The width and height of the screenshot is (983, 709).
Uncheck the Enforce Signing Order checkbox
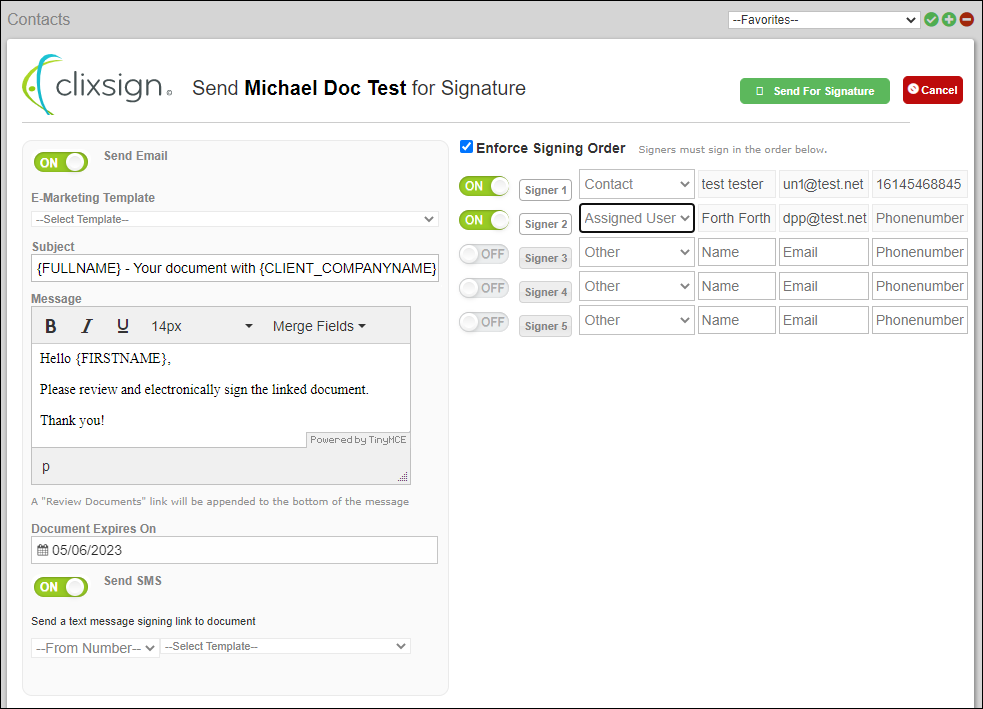[x=466, y=147]
